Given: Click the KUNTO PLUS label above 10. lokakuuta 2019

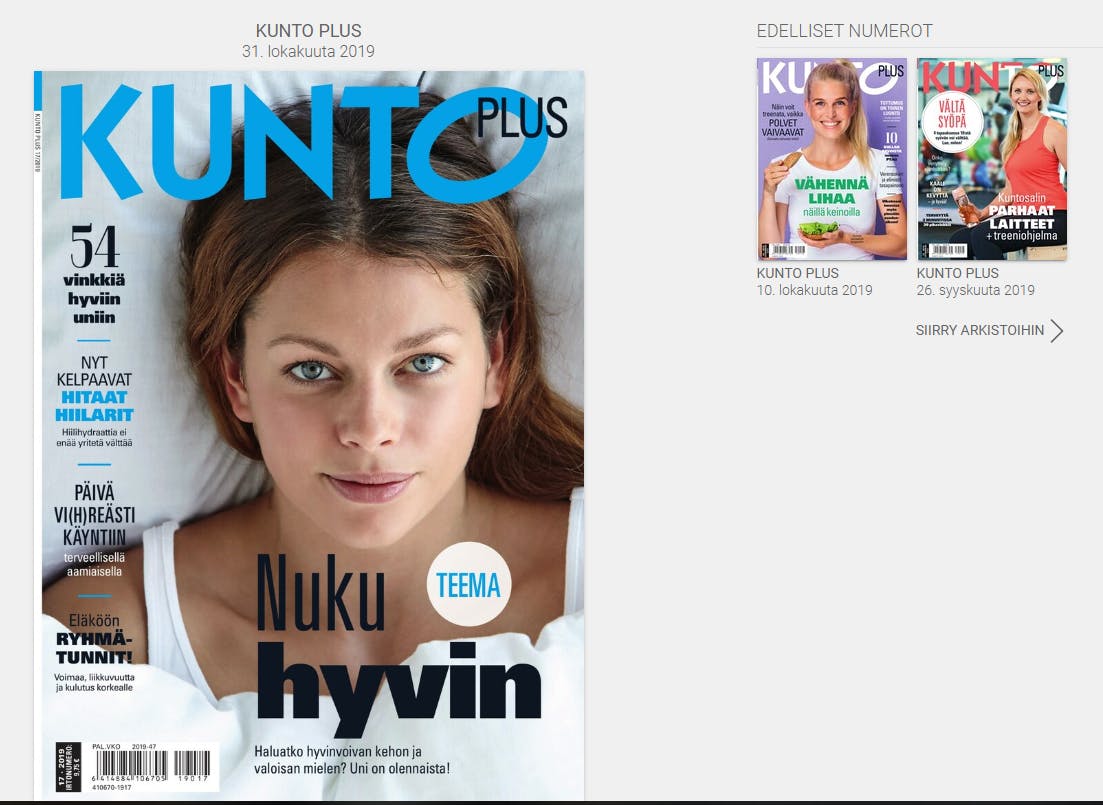Looking at the screenshot, I should click(798, 273).
